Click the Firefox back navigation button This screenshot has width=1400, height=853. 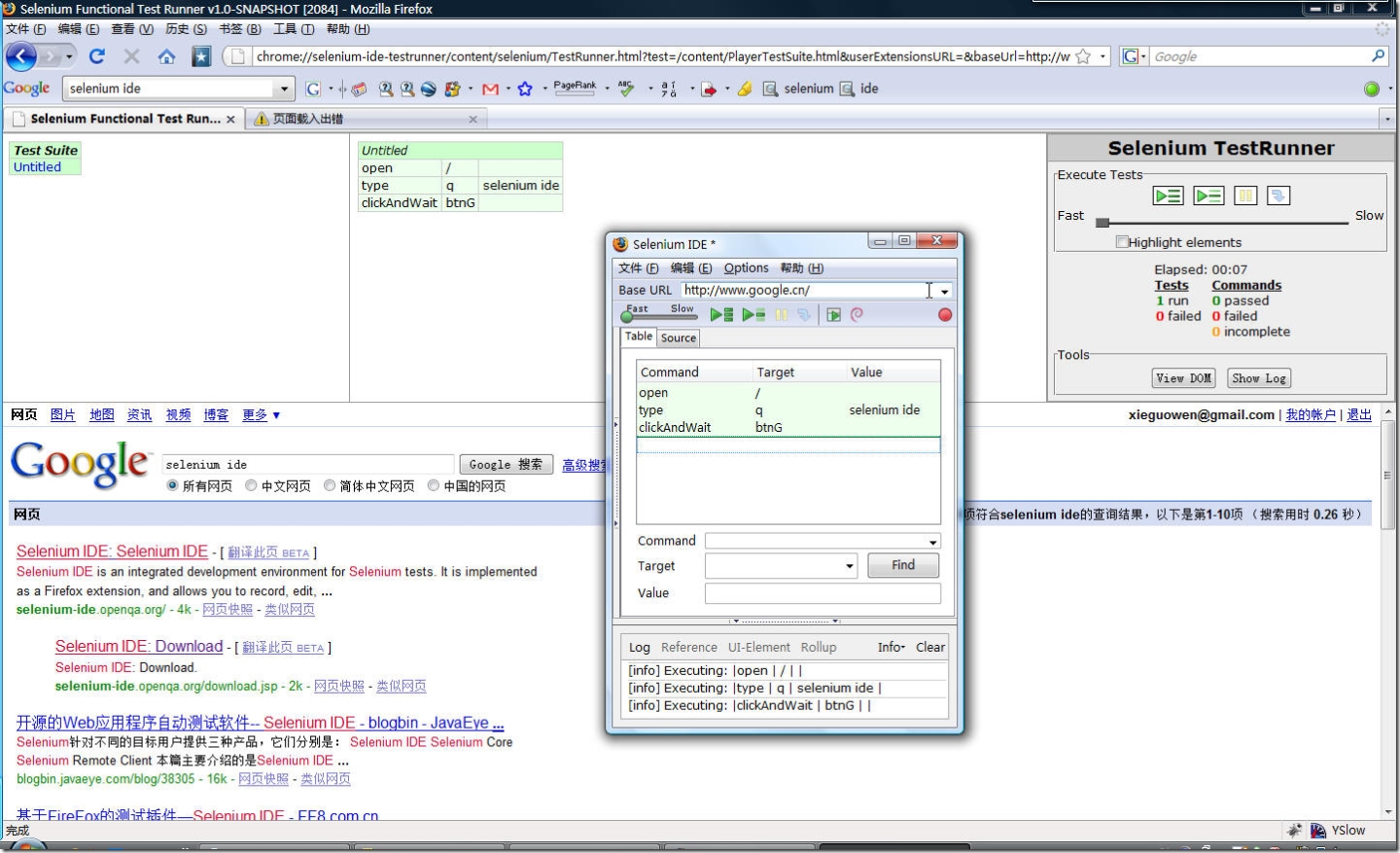pos(21,56)
